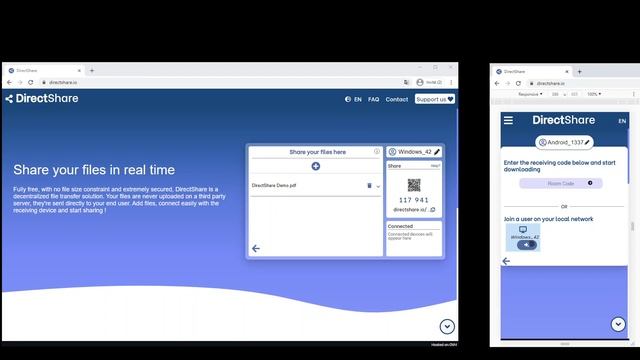
Task: Expand the DirectShare Demo.pdf file details chevron
Action: 378,186
